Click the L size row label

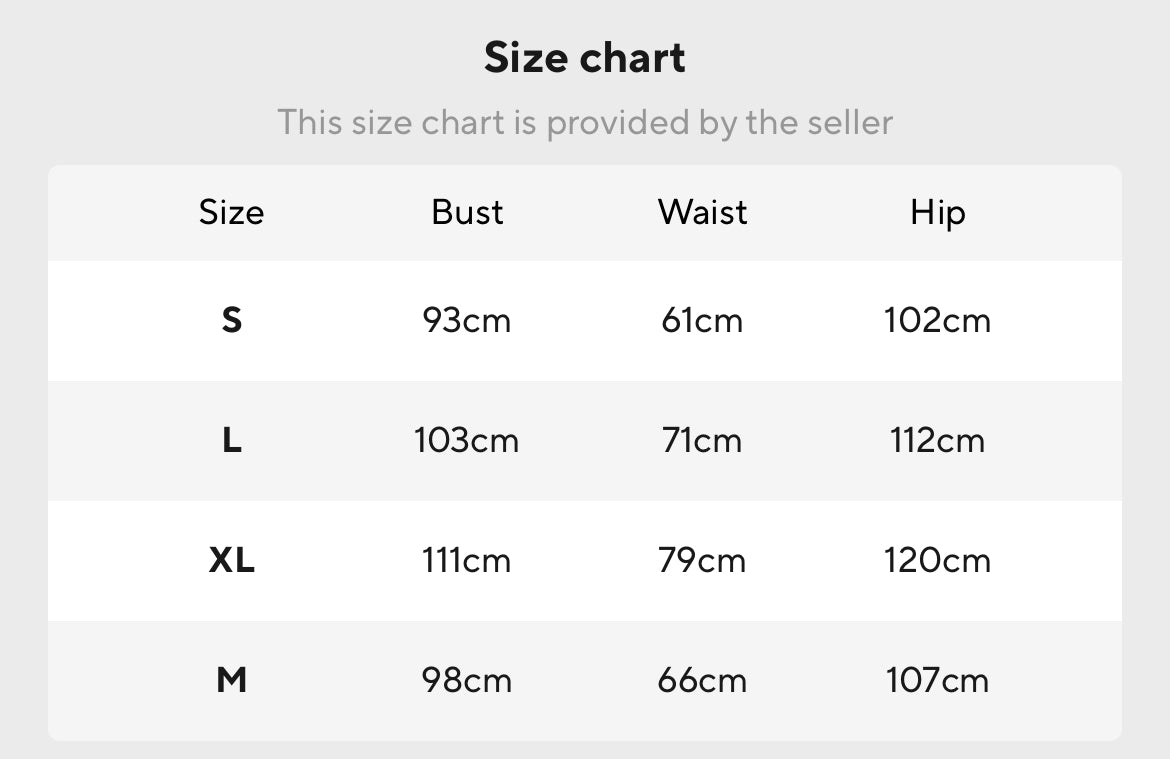(231, 440)
